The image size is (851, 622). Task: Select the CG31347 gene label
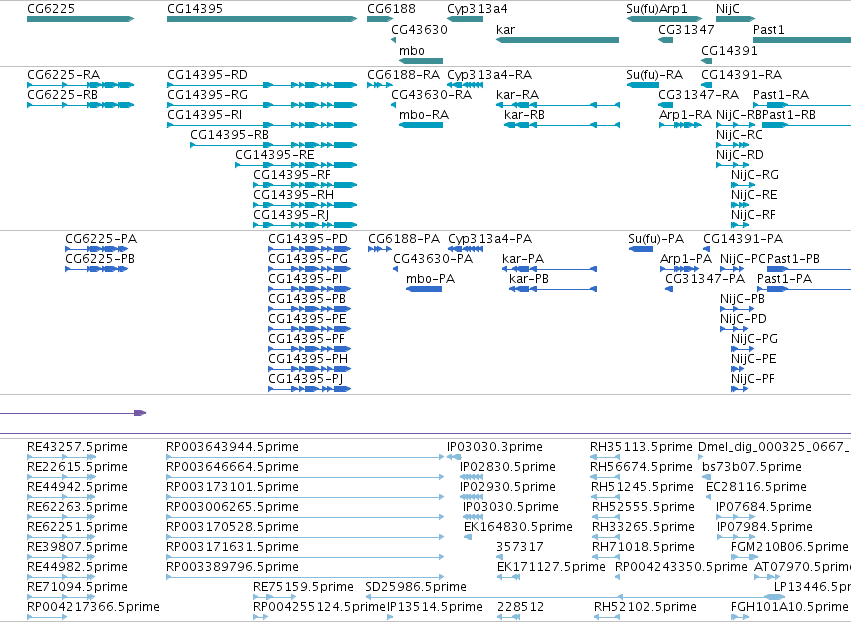(686, 29)
